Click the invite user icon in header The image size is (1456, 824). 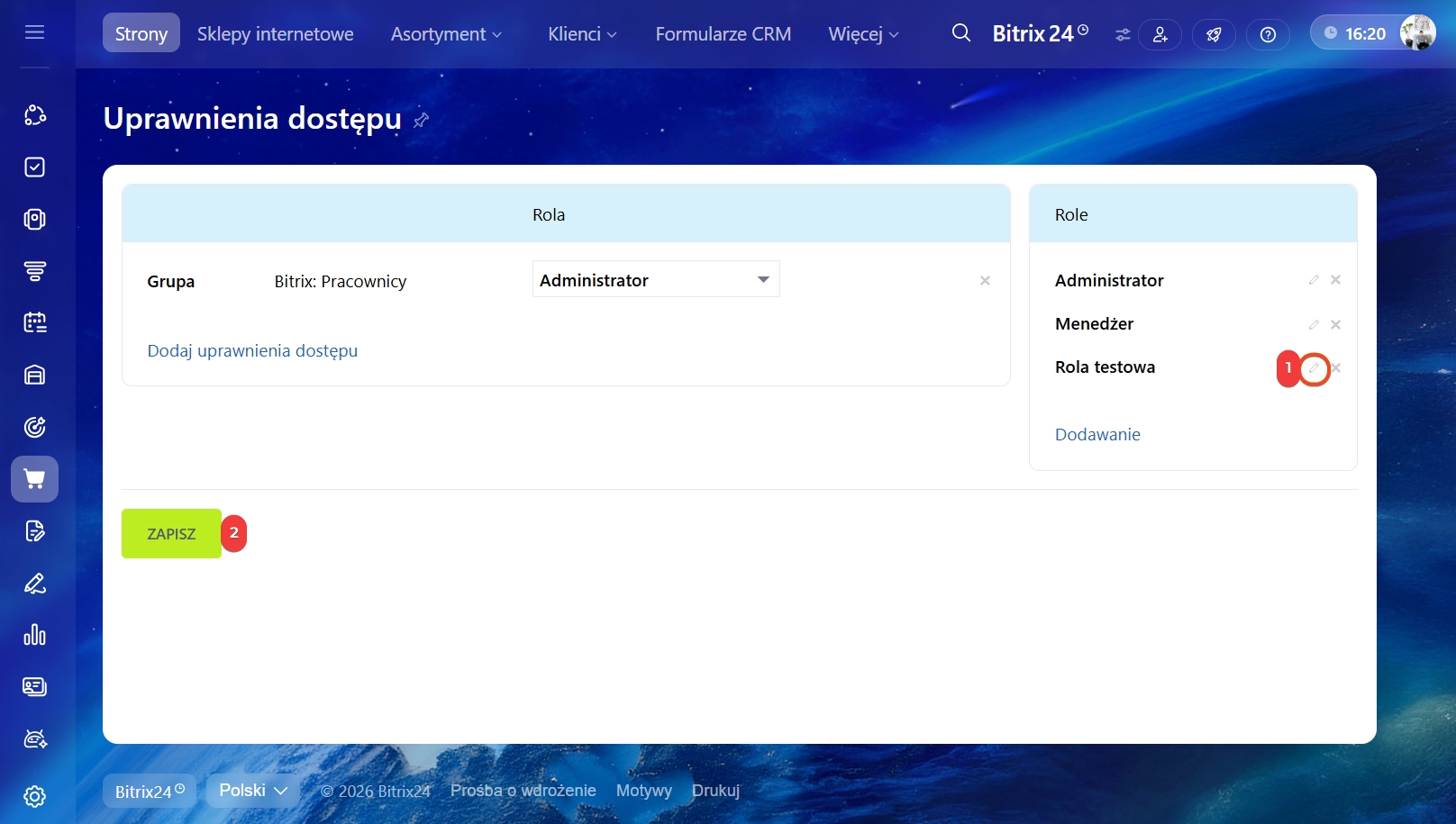pyautogui.click(x=1160, y=34)
